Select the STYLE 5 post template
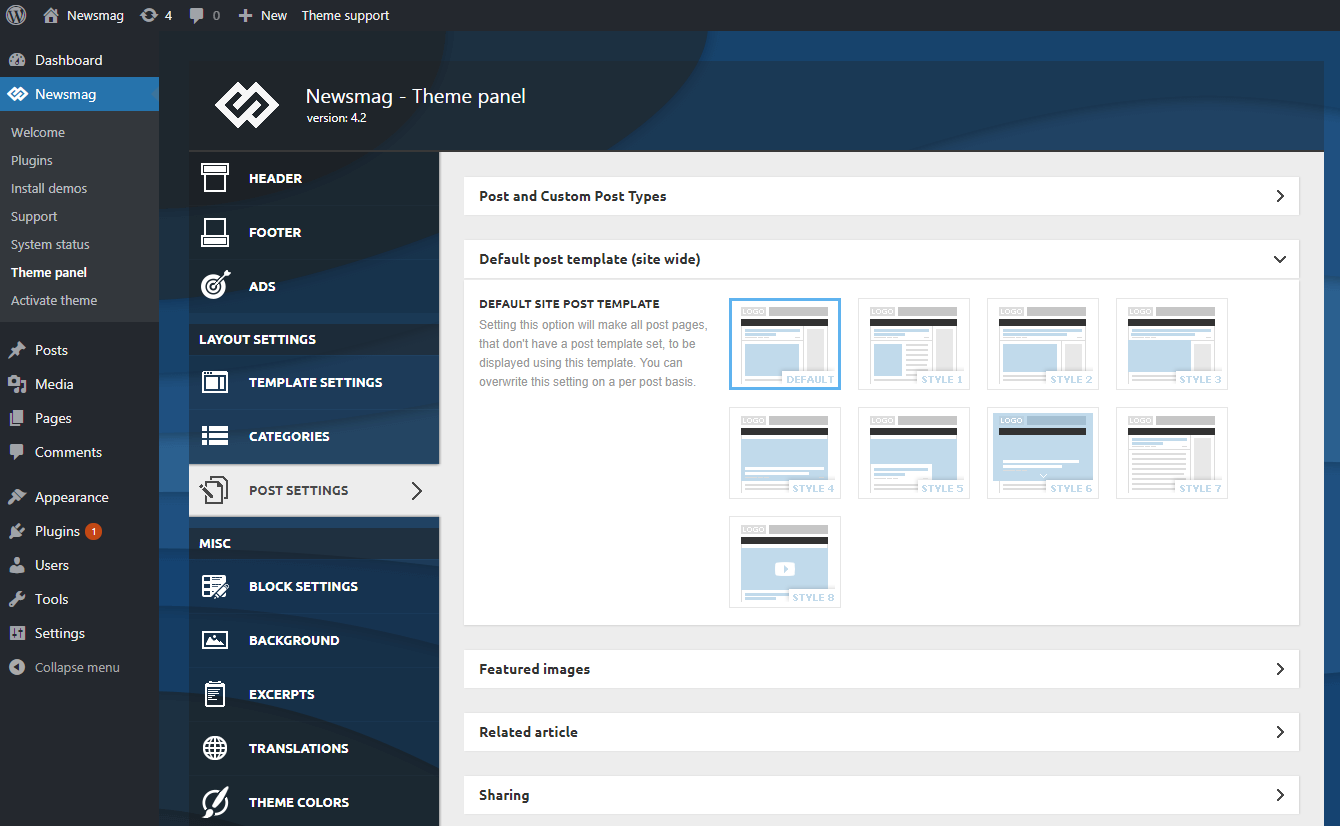 coord(914,453)
